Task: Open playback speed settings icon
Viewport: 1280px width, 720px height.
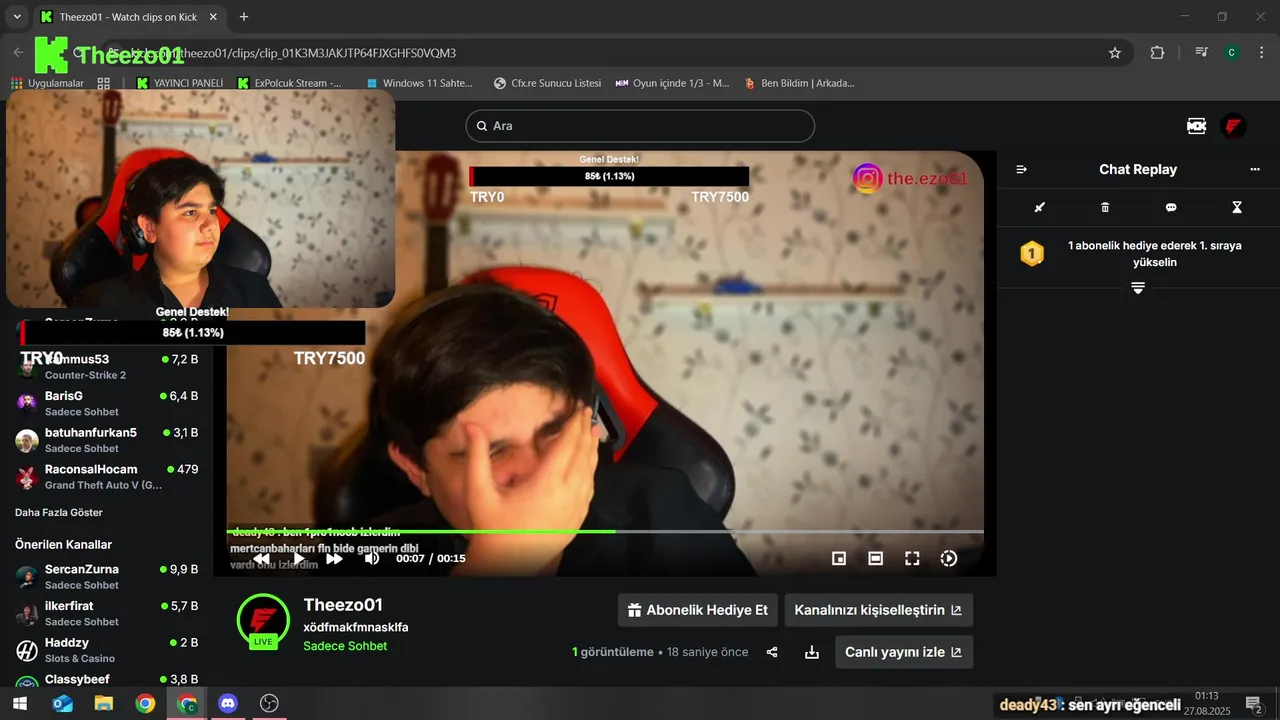Action: click(x=949, y=559)
